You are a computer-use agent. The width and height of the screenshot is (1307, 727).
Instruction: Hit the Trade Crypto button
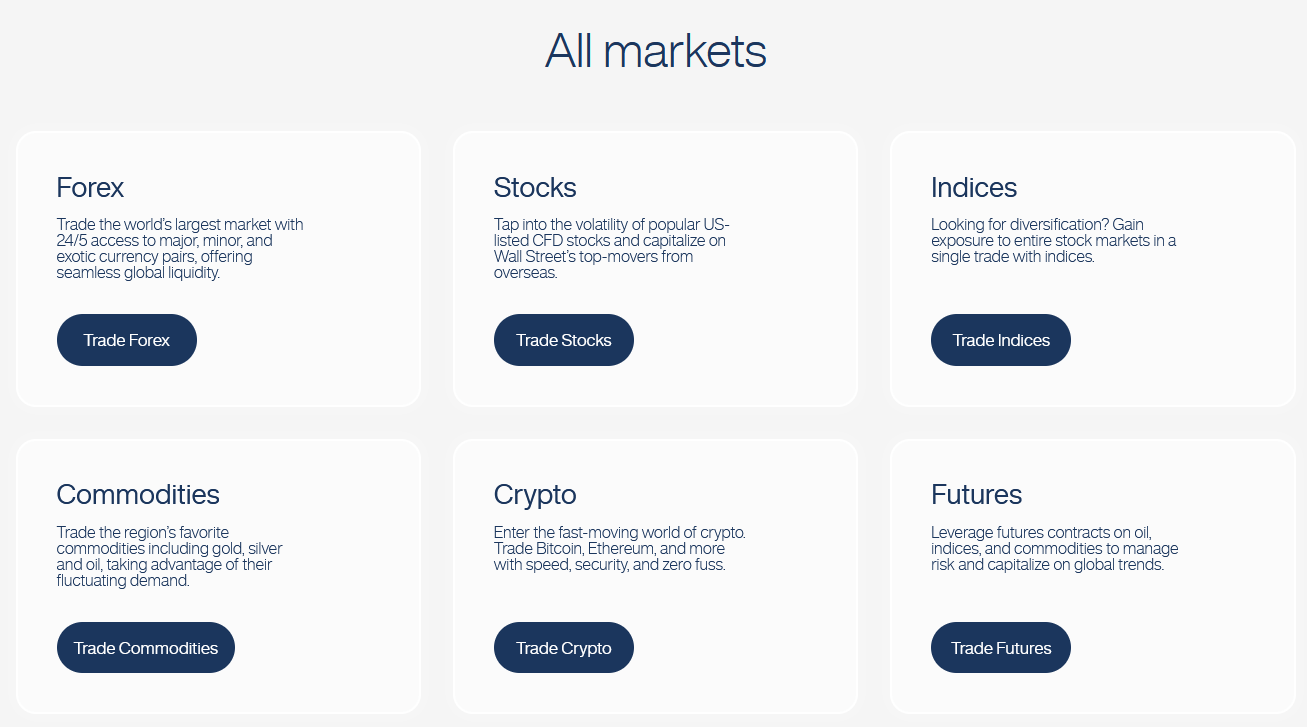click(564, 648)
